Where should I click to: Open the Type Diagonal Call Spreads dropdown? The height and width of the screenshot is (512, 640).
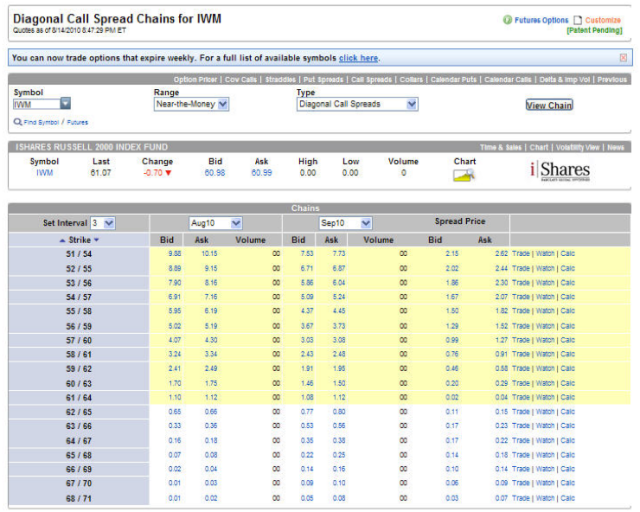pos(358,104)
